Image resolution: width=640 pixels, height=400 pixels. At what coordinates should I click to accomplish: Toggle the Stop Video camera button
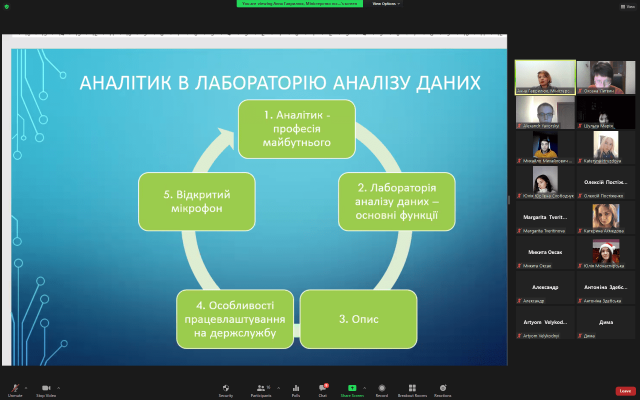click(45, 387)
